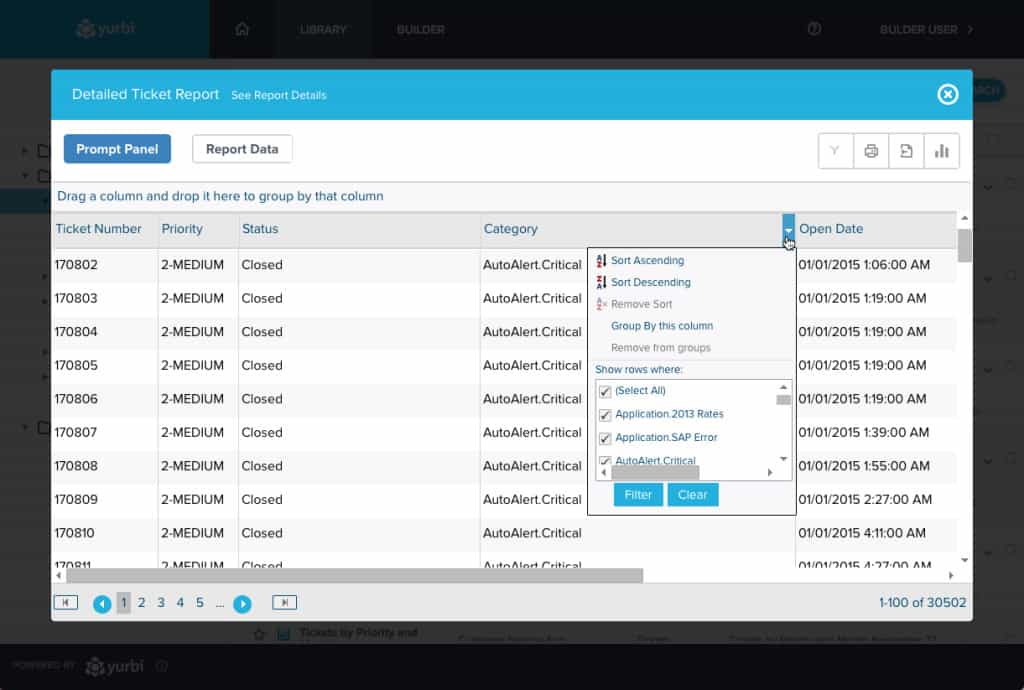1024x690 pixels.
Task: Open See Report Details link
Action: point(281,95)
